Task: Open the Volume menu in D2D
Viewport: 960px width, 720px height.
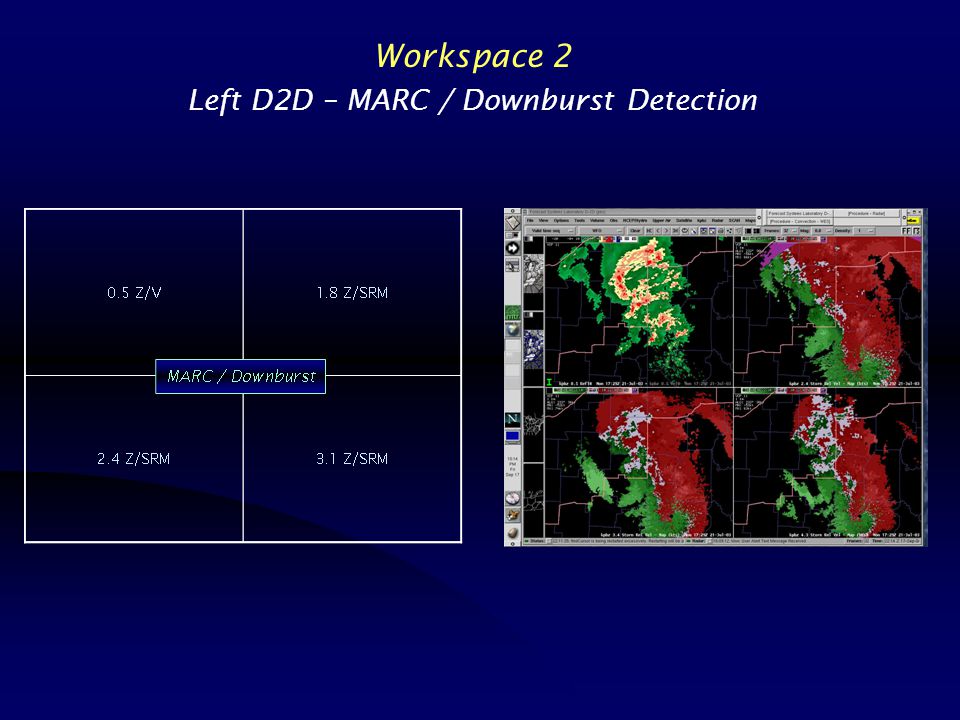Action: [x=597, y=220]
